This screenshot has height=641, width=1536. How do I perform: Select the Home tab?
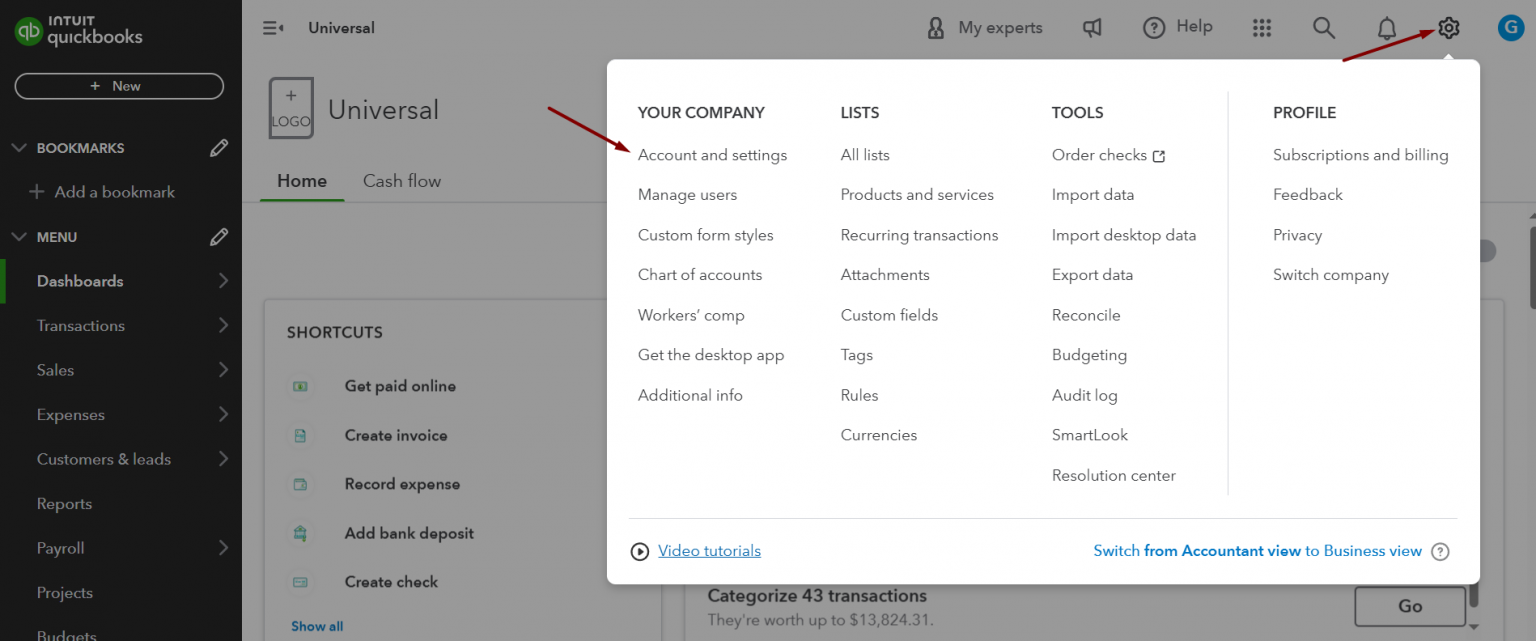click(x=302, y=181)
